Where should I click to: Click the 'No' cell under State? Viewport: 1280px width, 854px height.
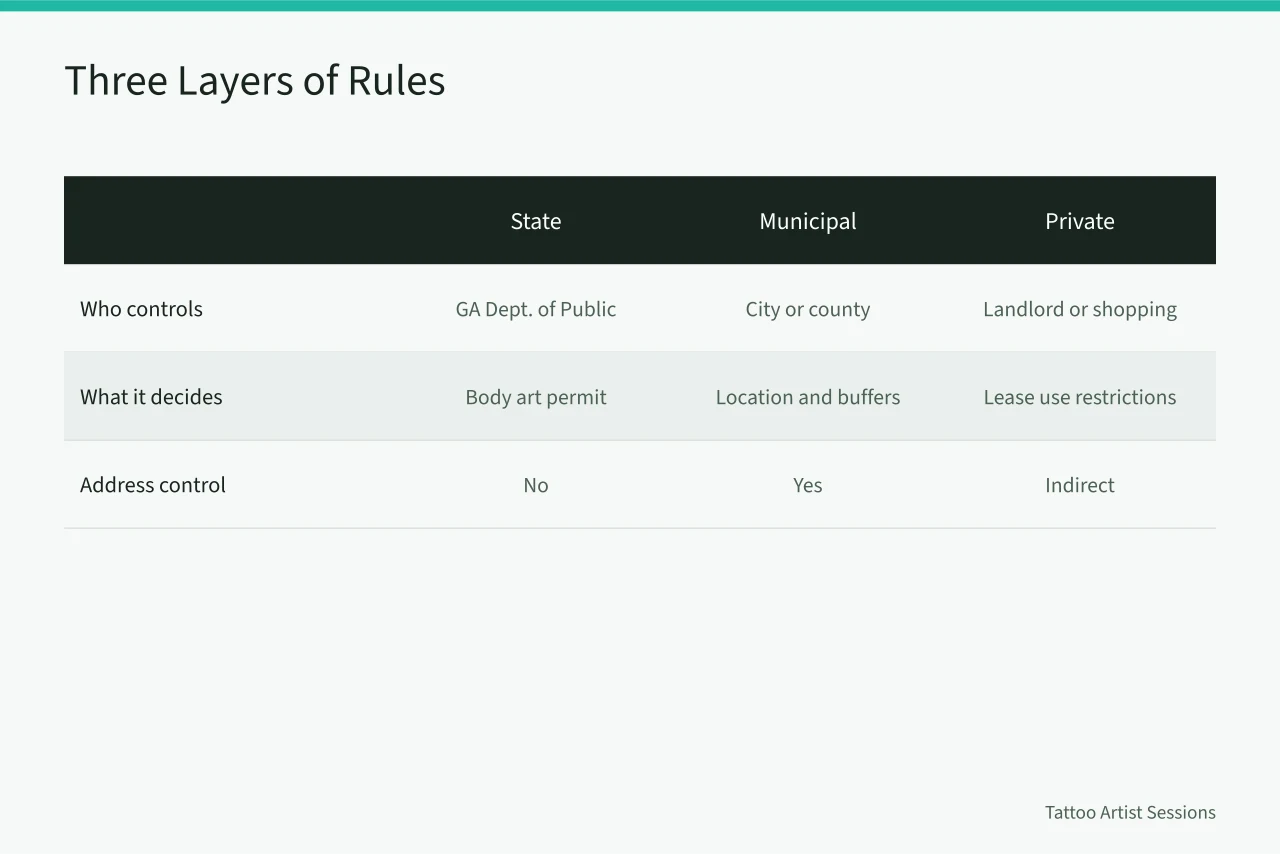coord(536,485)
